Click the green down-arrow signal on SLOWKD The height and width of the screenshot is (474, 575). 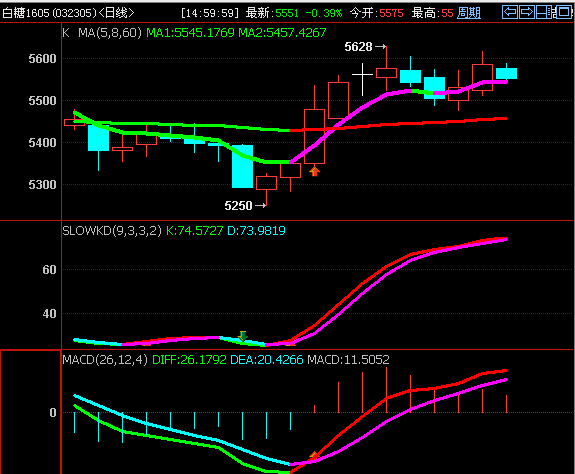242,335
